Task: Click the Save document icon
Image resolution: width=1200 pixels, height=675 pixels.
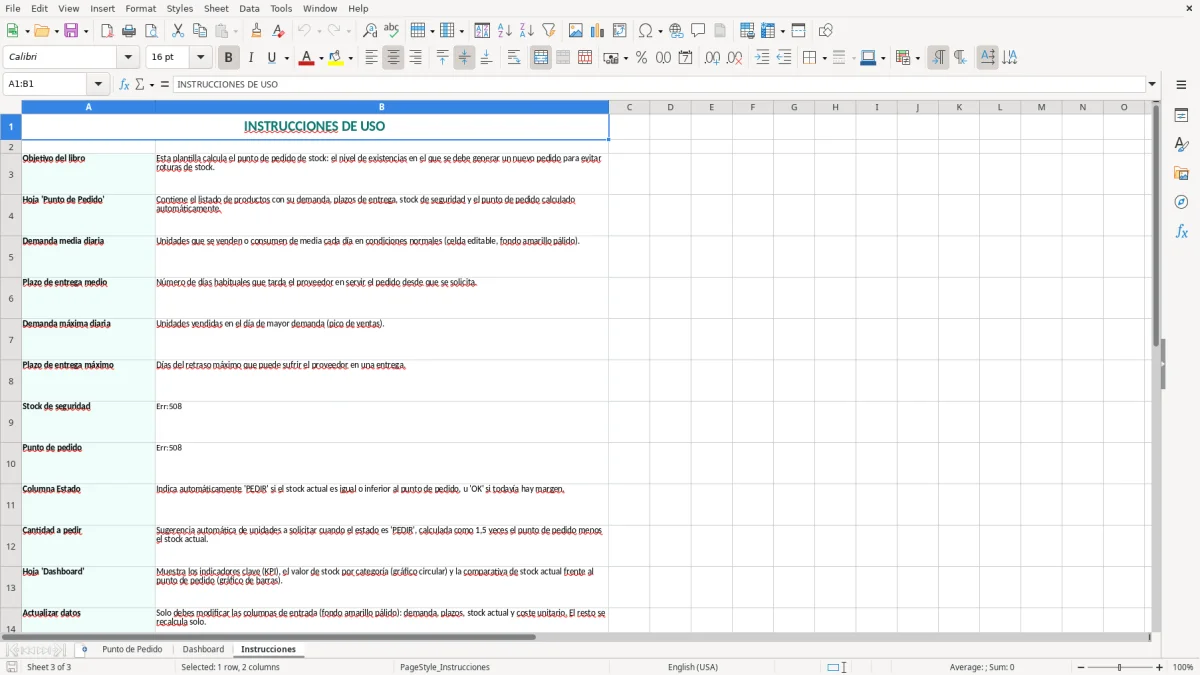Action: point(71,31)
